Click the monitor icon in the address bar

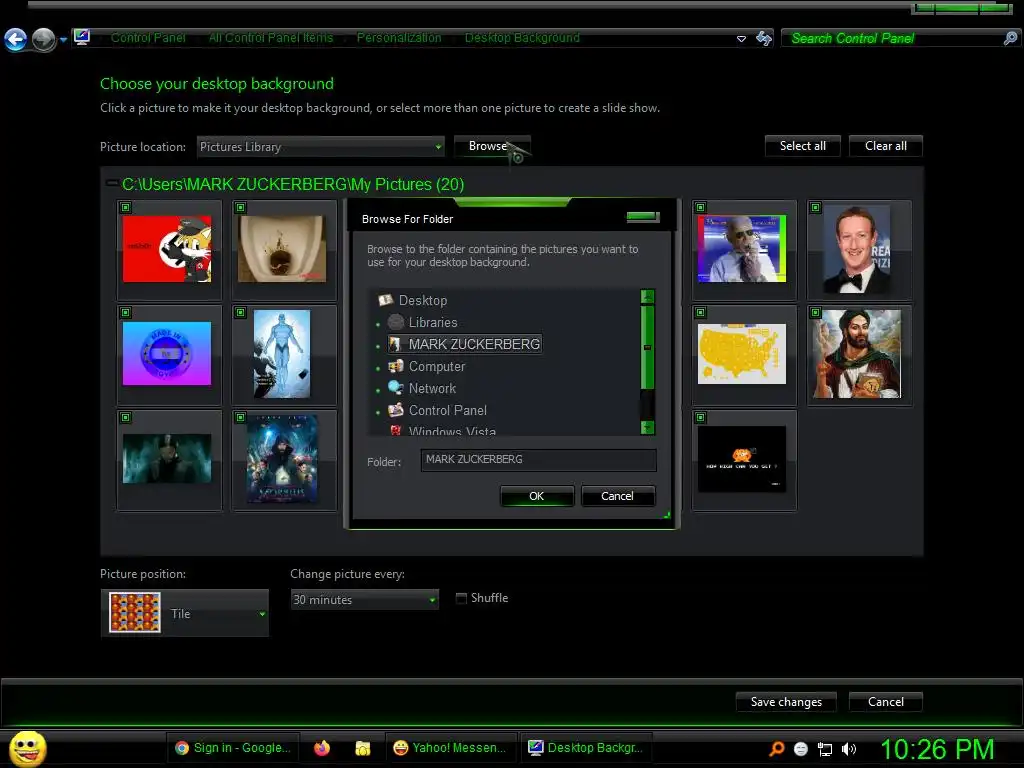(82, 37)
